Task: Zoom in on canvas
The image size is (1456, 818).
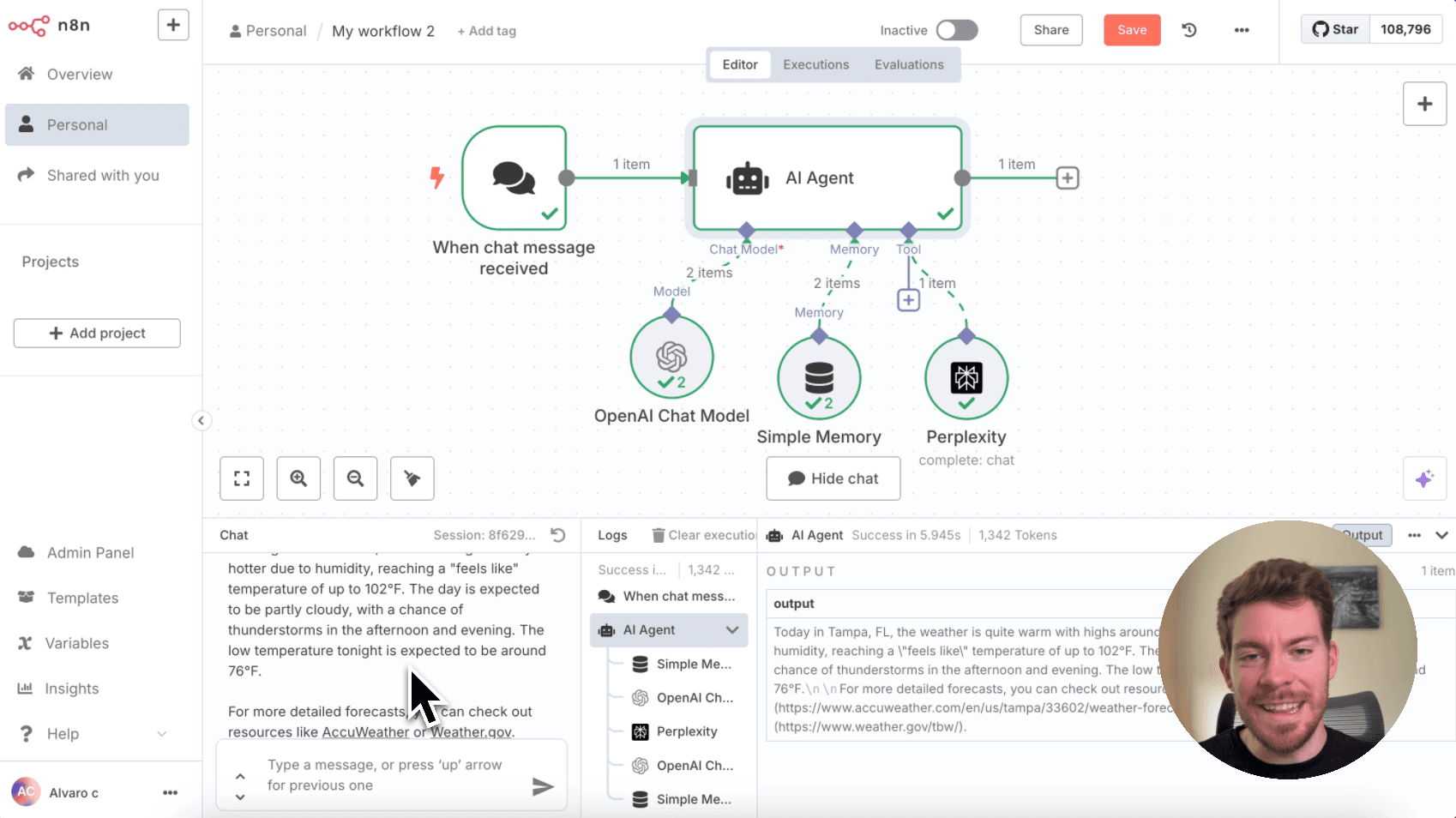Action: pyautogui.click(x=298, y=478)
